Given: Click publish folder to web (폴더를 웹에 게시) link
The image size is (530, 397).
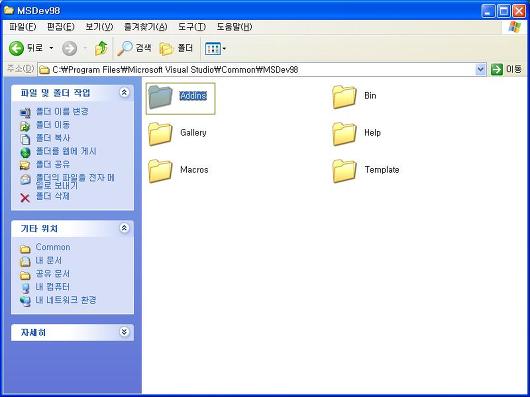Looking at the screenshot, I should click(66, 151).
